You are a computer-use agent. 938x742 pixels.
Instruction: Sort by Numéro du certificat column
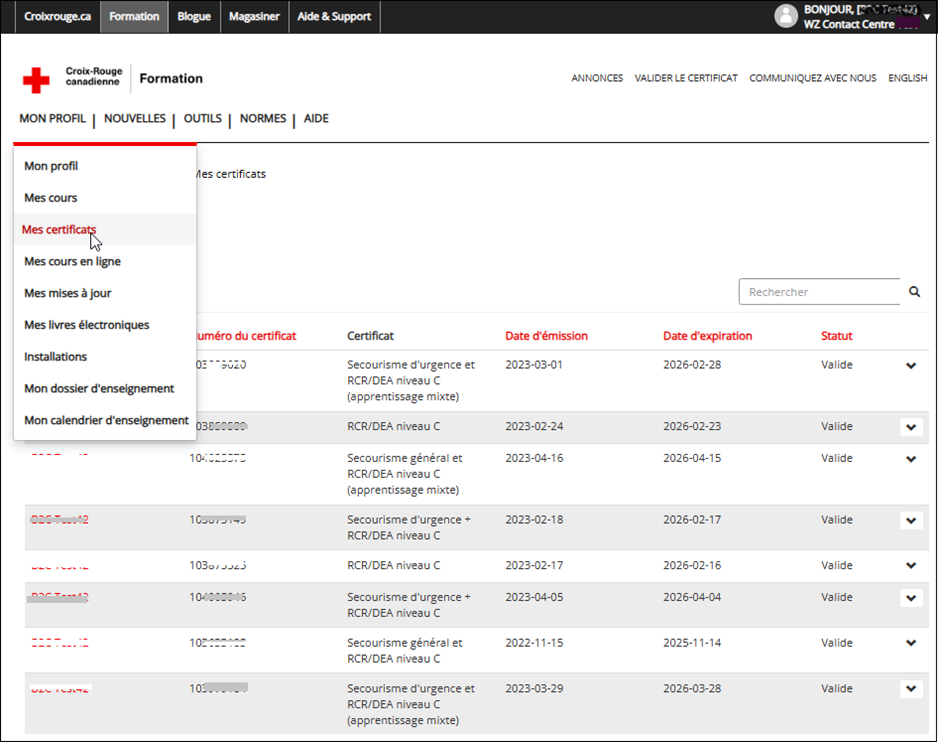[x=246, y=336]
